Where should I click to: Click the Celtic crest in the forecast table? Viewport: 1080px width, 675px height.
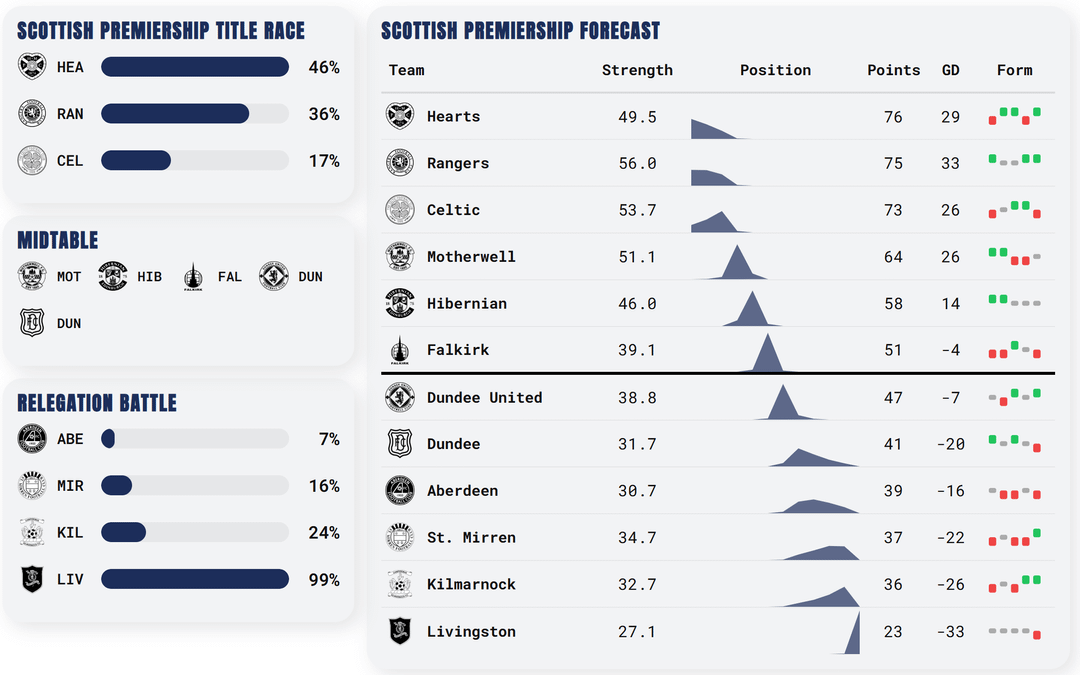tap(400, 210)
